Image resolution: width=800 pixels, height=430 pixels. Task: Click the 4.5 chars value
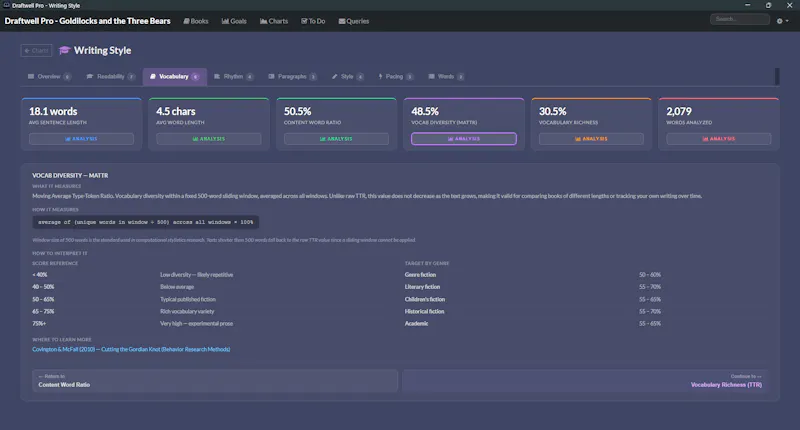176,111
